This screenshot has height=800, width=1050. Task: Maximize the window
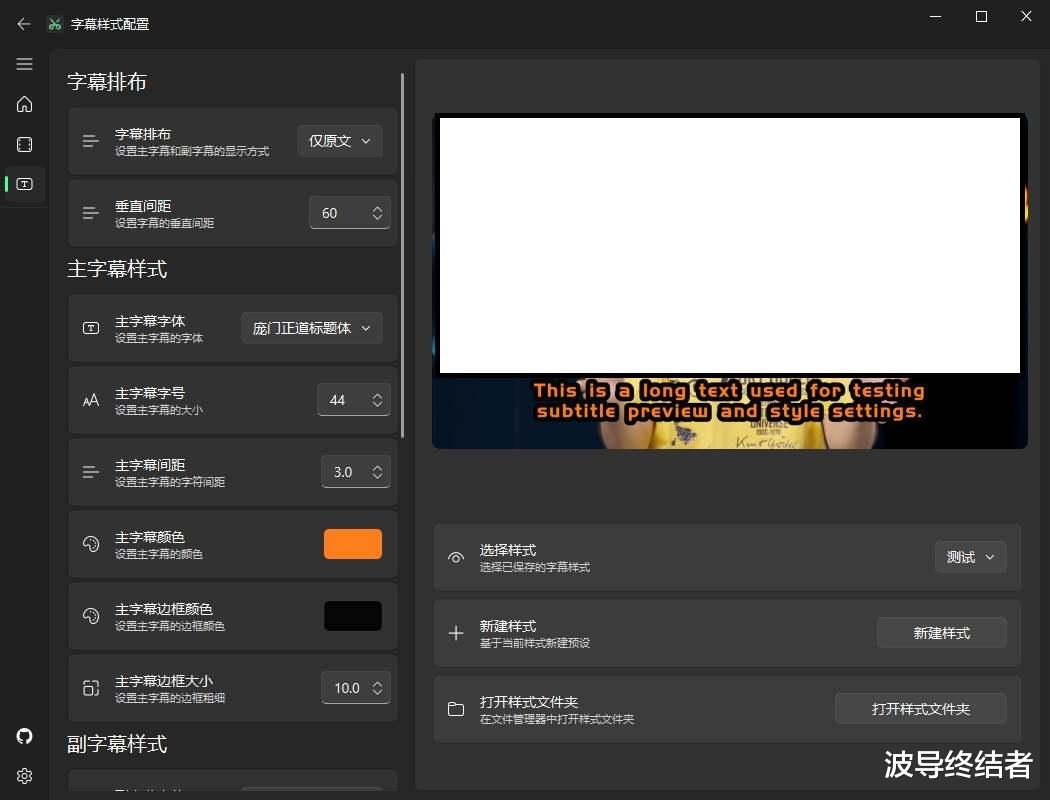click(981, 16)
